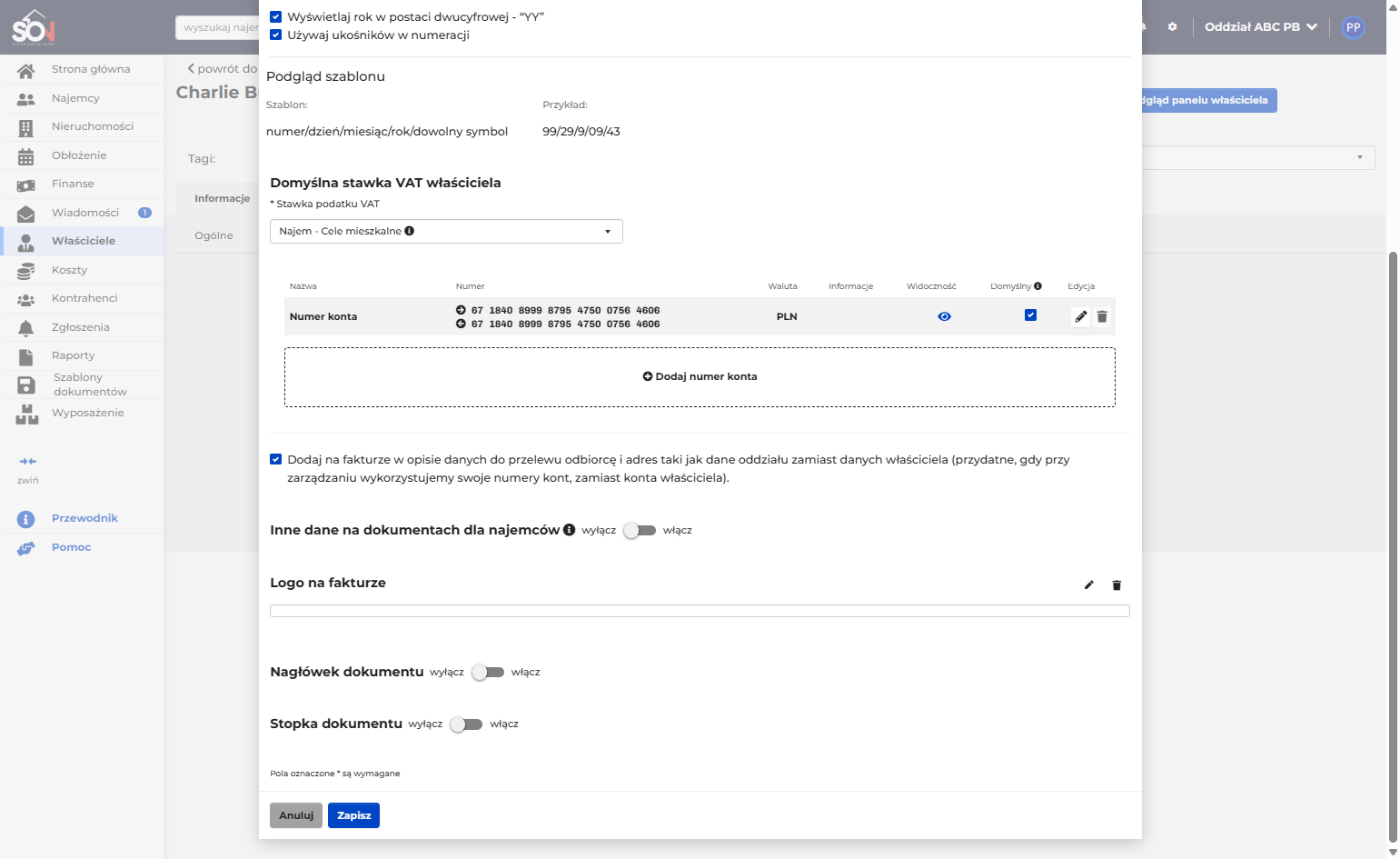
Task: Click the Wiadomości unread count badge
Action: (x=144, y=213)
